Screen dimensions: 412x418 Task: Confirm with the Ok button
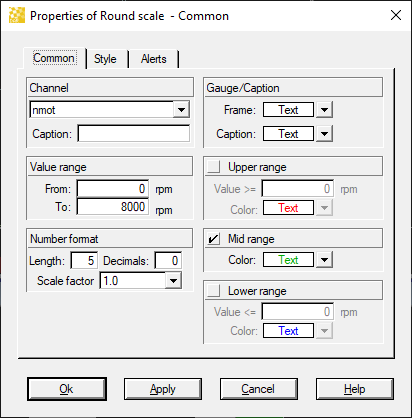click(67, 389)
